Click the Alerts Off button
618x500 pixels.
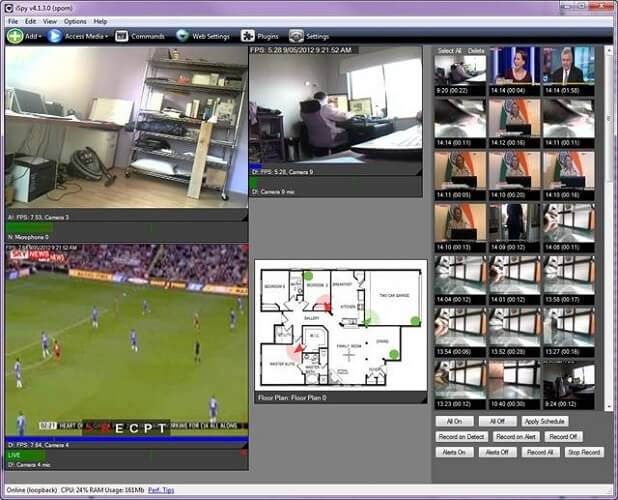tap(497, 452)
